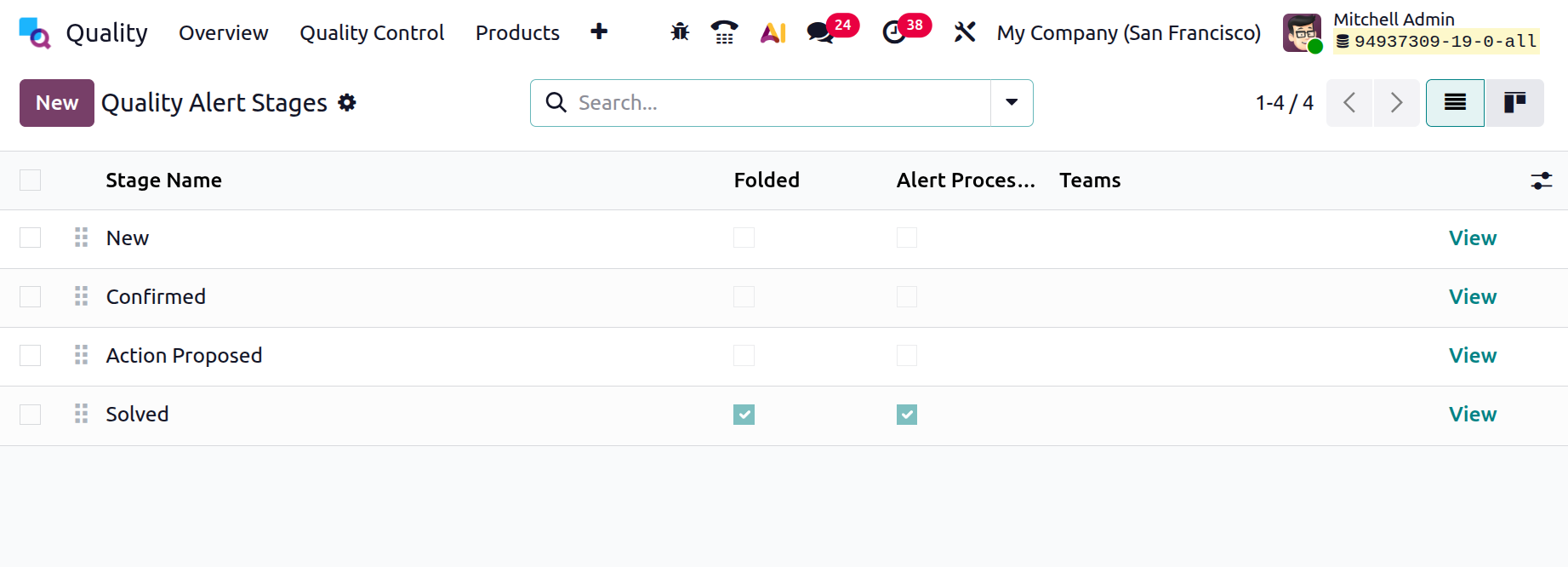
Task: Open the My Company (San Francisco) switcher
Action: point(1128,32)
